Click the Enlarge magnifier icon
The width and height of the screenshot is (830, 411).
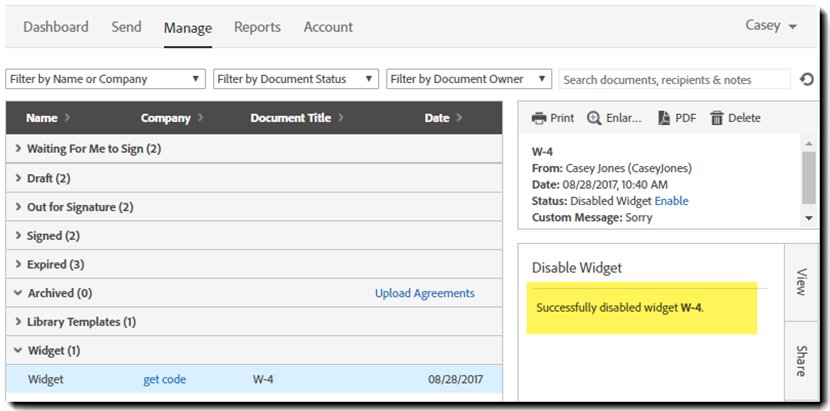(594, 118)
